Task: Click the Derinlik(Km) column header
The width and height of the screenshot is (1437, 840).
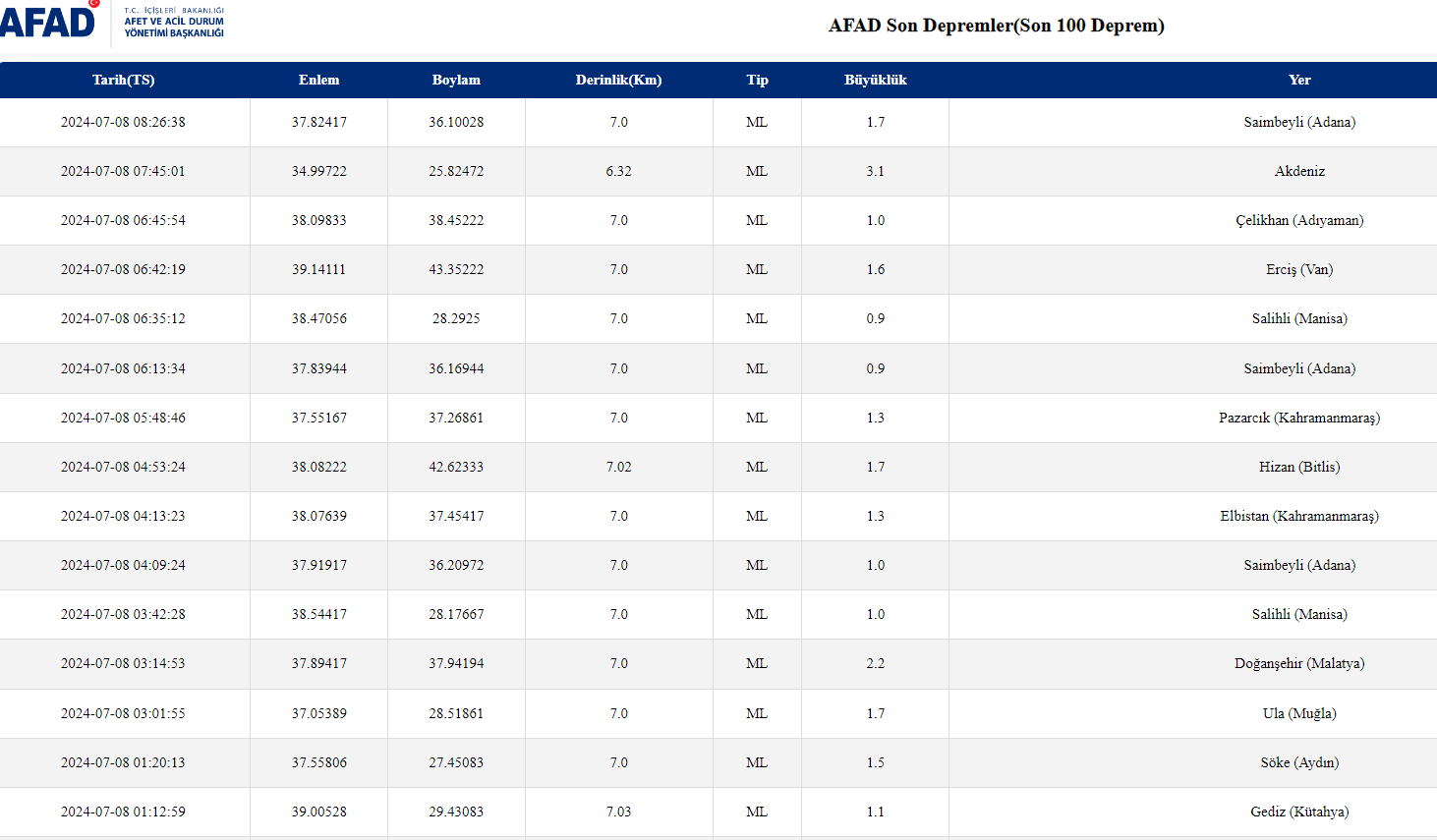Action: (619, 80)
